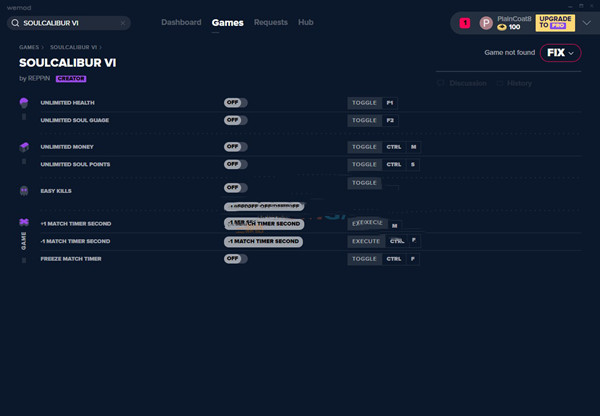The height and width of the screenshot is (416, 600).
Task: Enable the Unlimited Health toggle
Action: (x=235, y=103)
